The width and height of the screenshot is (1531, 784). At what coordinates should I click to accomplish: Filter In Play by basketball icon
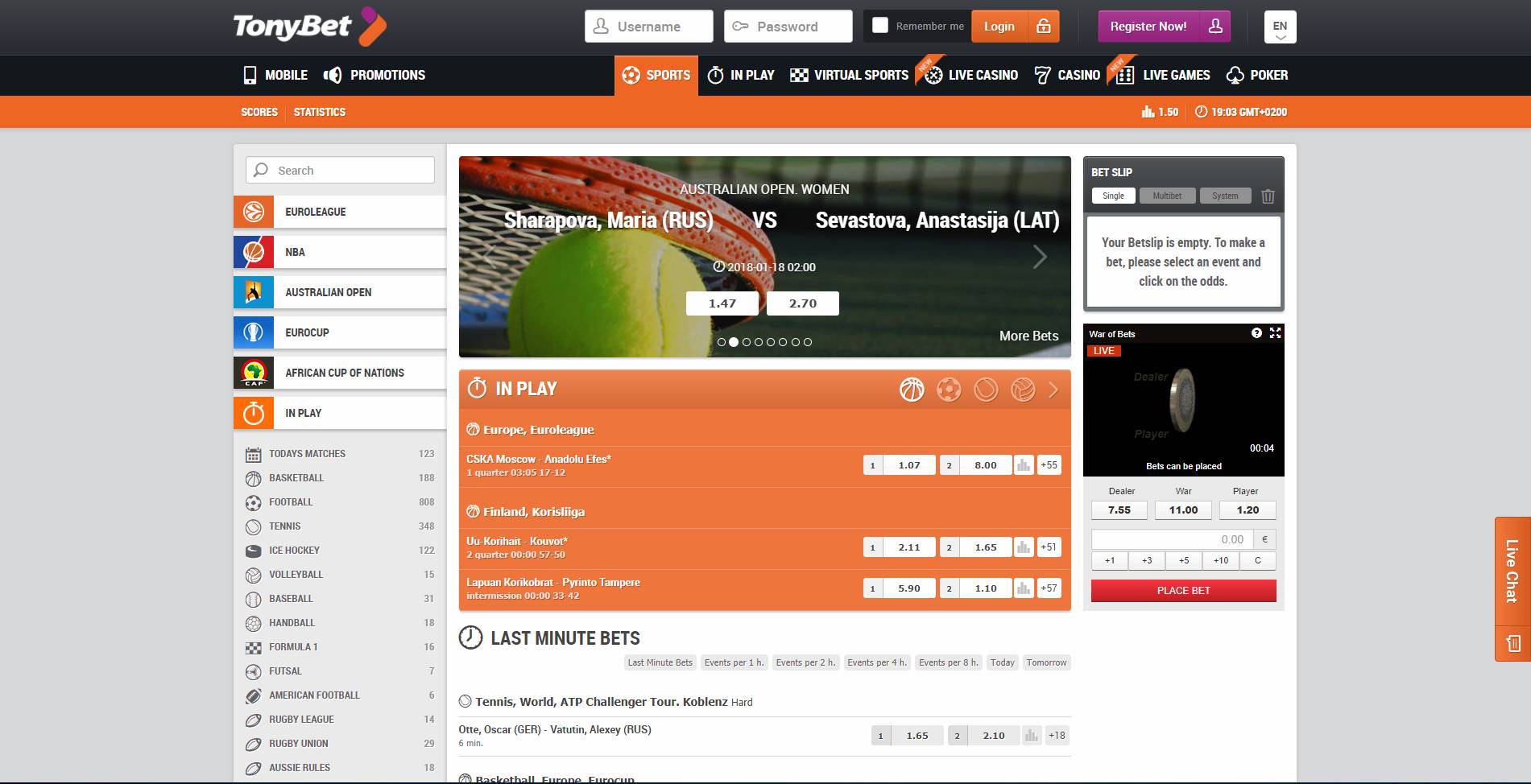(912, 390)
